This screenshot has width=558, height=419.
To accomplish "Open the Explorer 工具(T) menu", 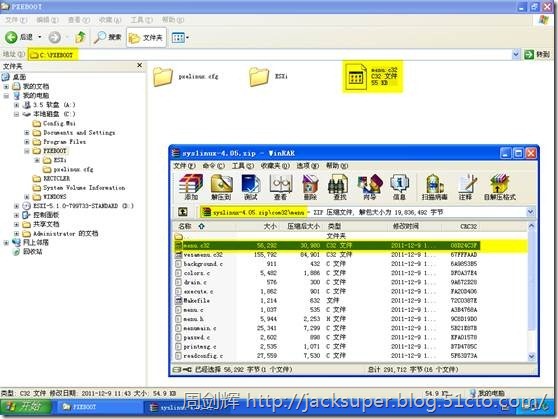I will coord(141,20).
